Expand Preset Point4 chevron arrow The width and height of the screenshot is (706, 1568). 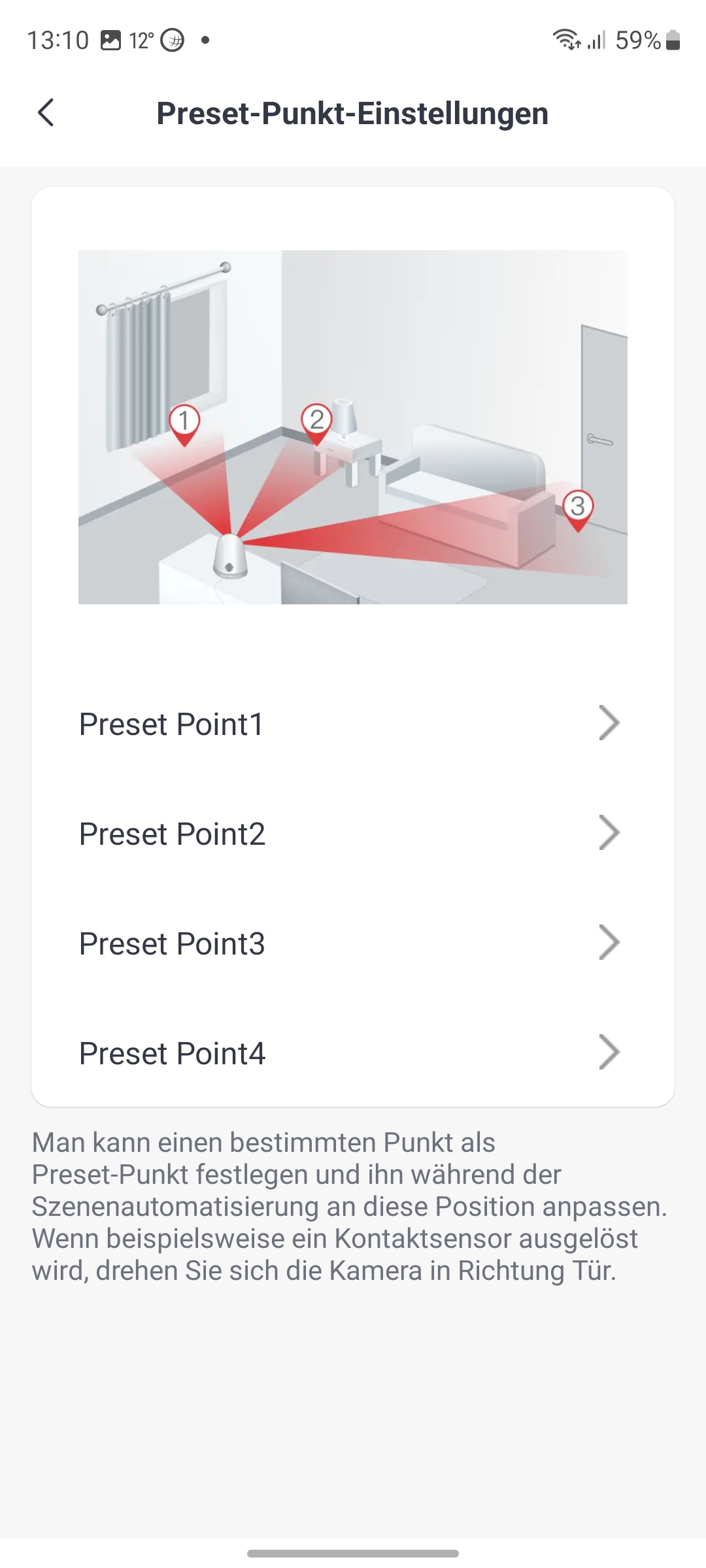609,1053
